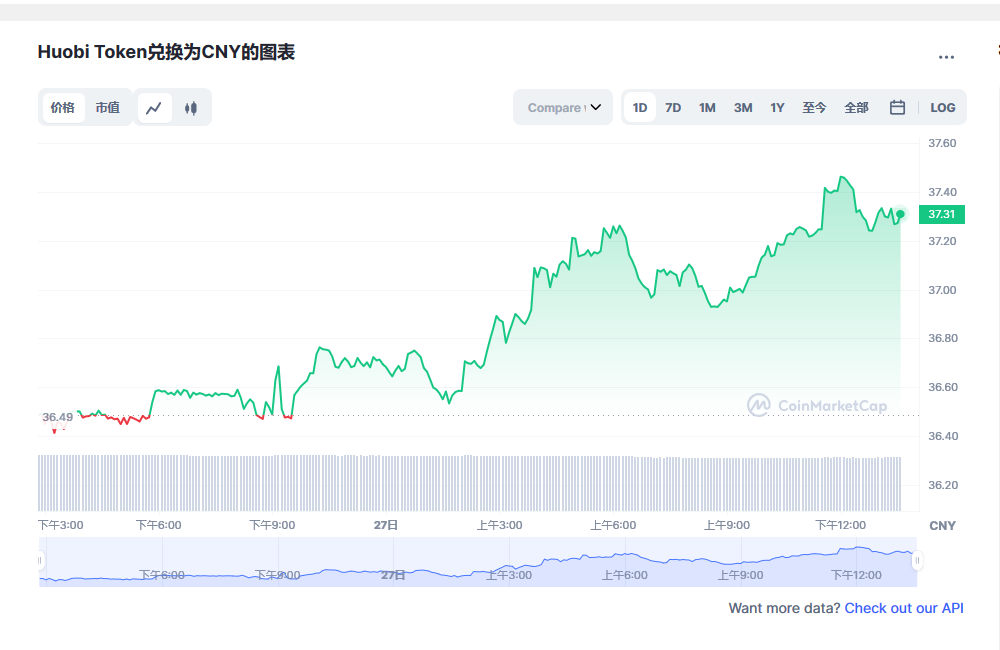
Task: Select the 3M time range
Action: point(743,108)
